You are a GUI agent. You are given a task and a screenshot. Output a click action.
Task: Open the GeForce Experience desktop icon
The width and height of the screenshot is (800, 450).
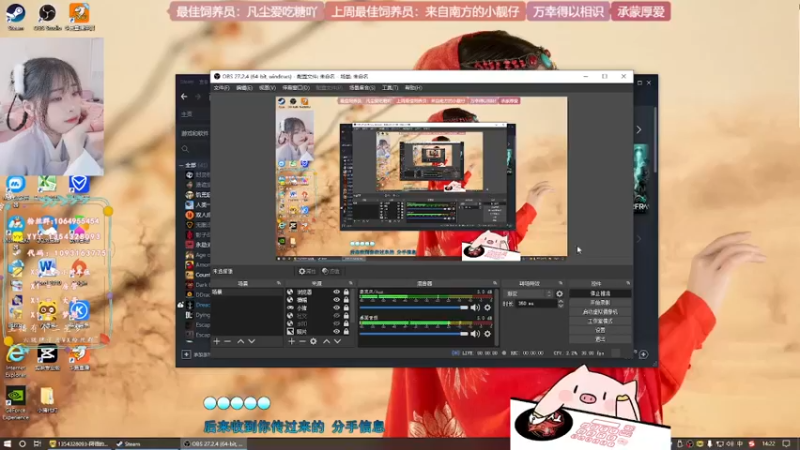coord(16,403)
